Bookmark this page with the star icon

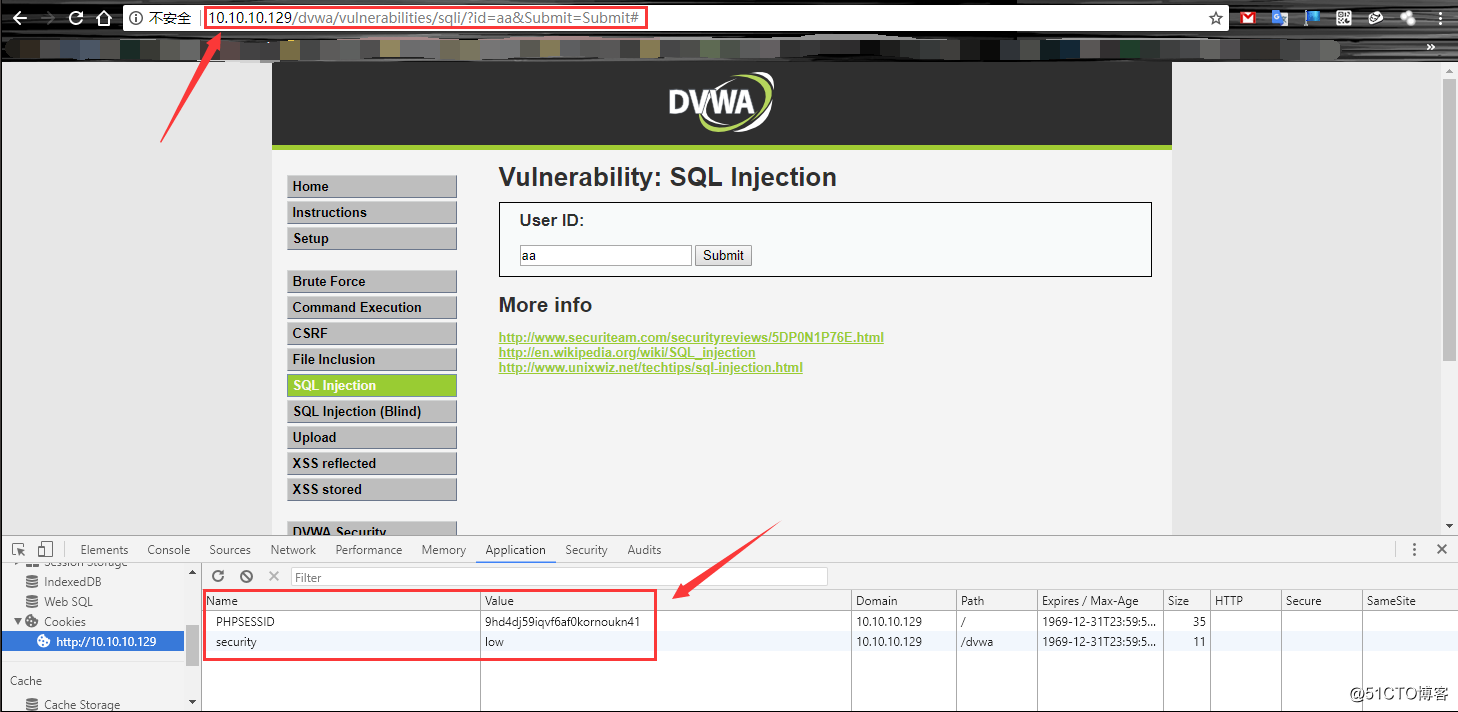tap(1215, 18)
